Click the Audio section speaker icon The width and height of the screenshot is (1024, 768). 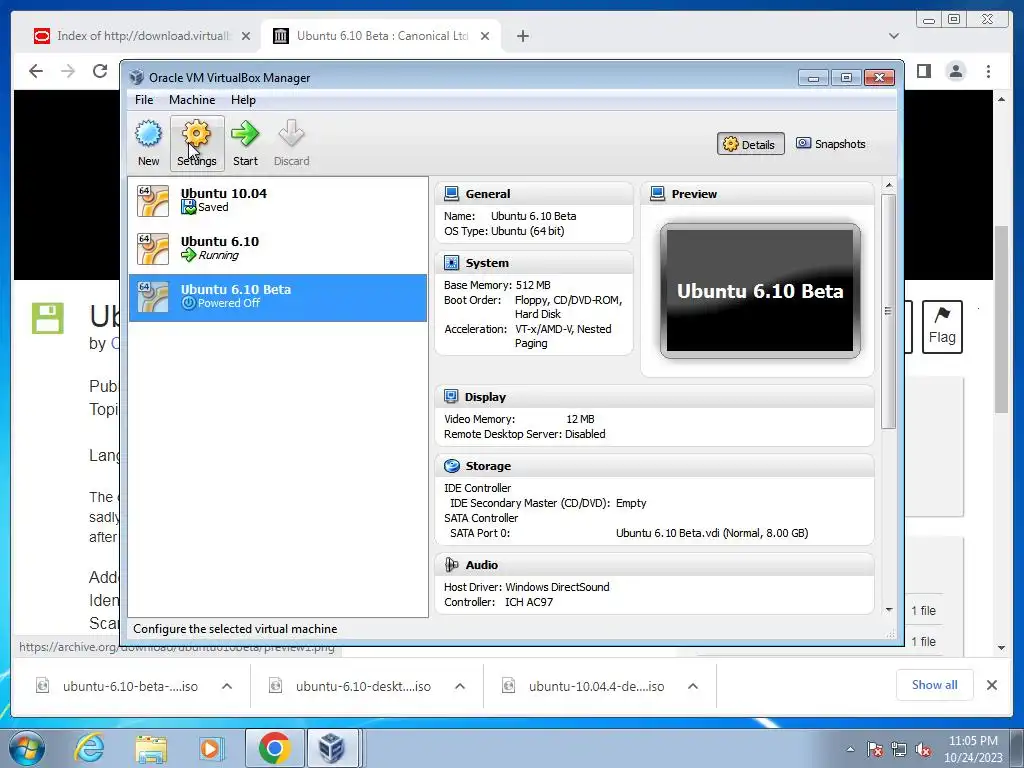point(451,564)
